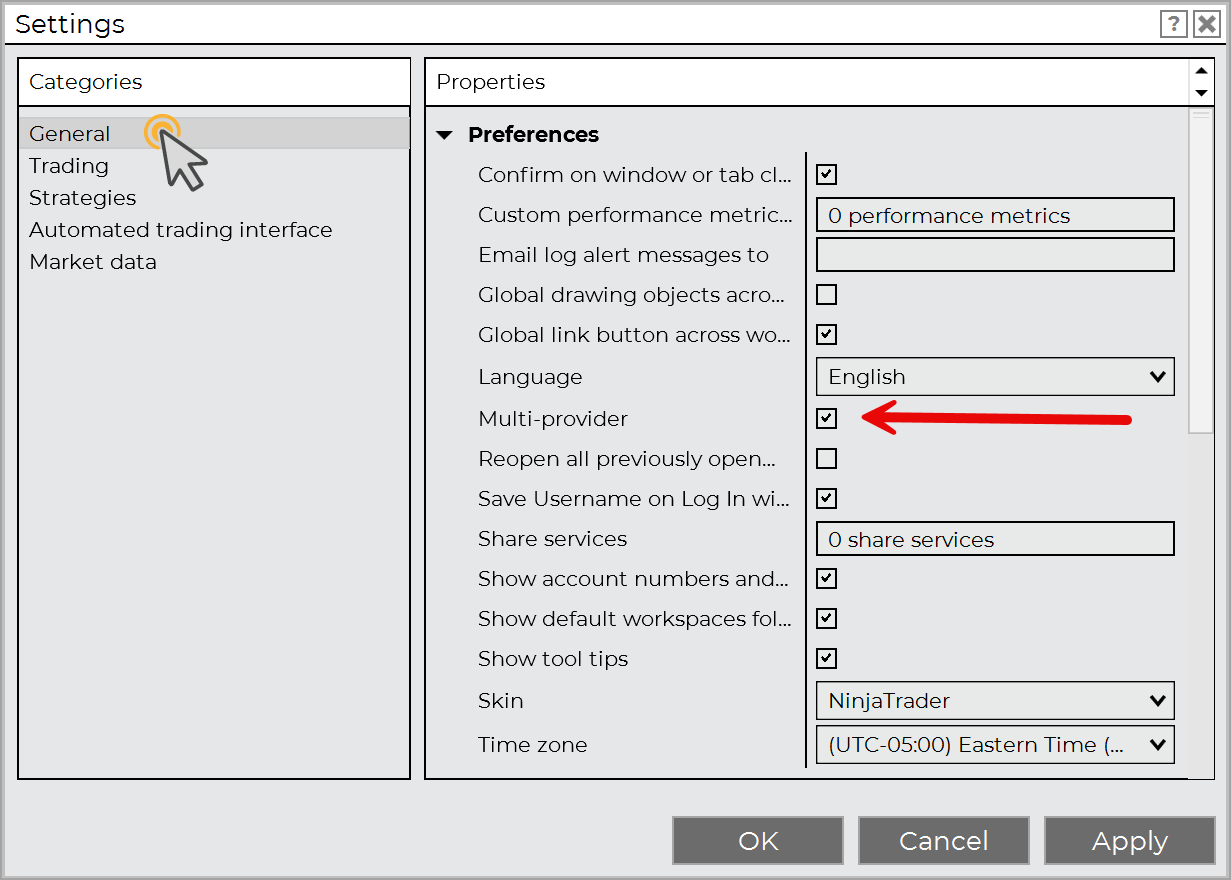The height and width of the screenshot is (880, 1231).
Task: Disable Show tool tips checkbox
Action: (x=826, y=658)
